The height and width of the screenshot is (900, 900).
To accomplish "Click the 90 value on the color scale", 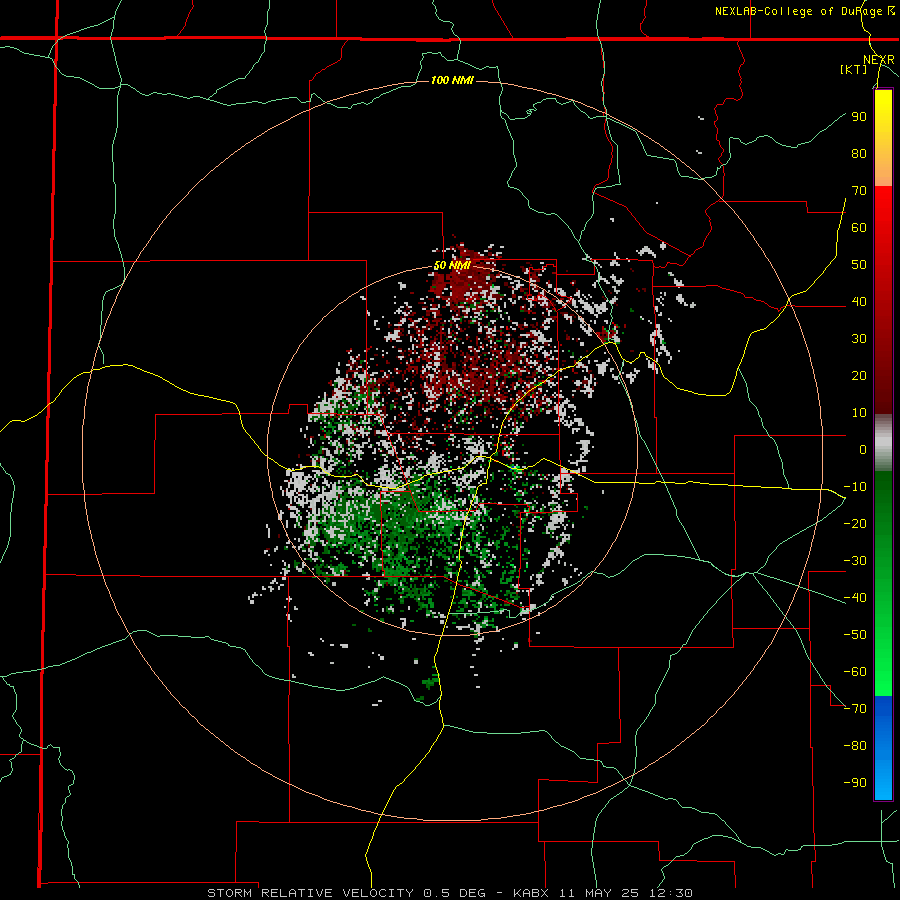I will tap(859, 117).
